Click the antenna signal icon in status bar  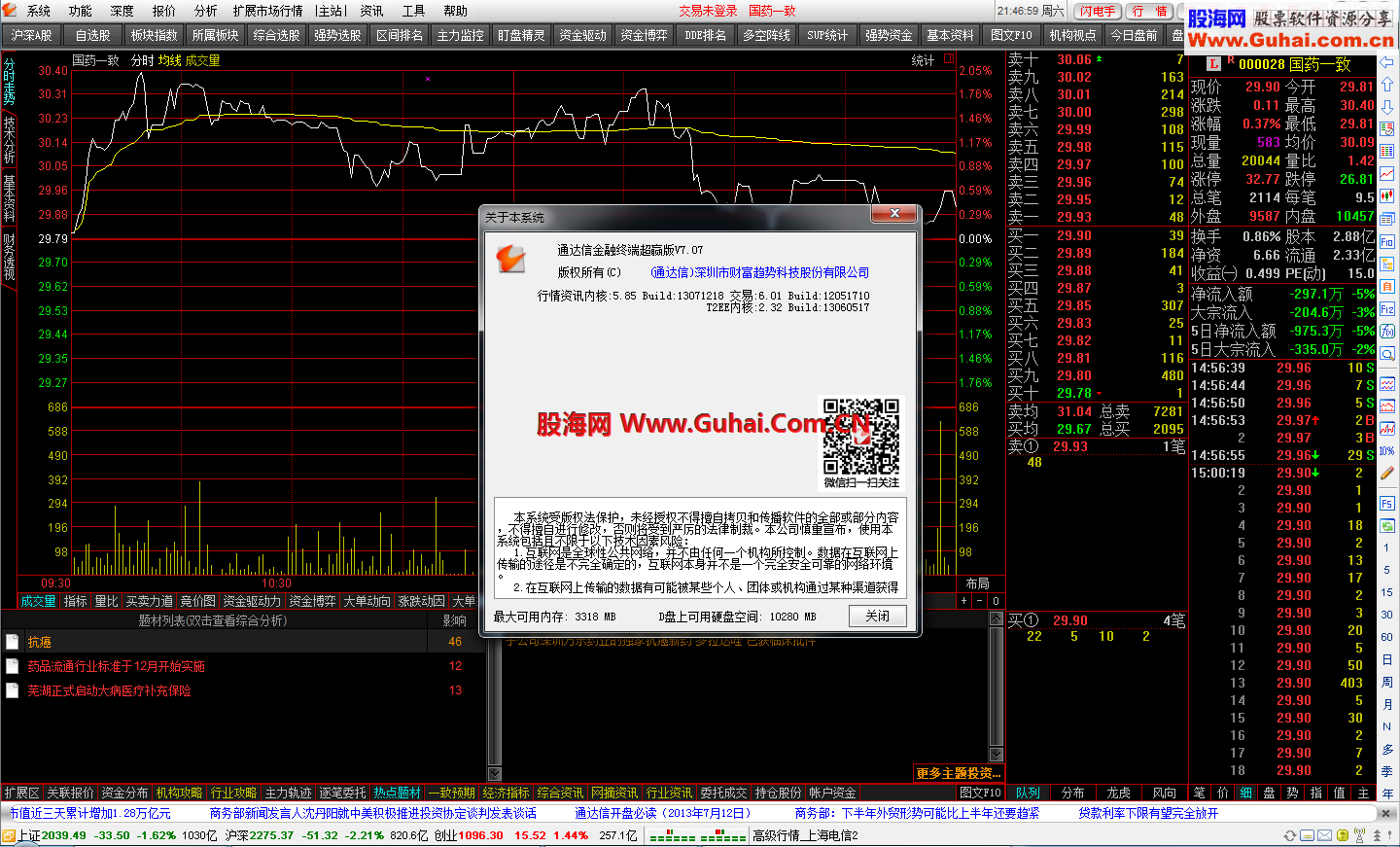[x=1359, y=835]
